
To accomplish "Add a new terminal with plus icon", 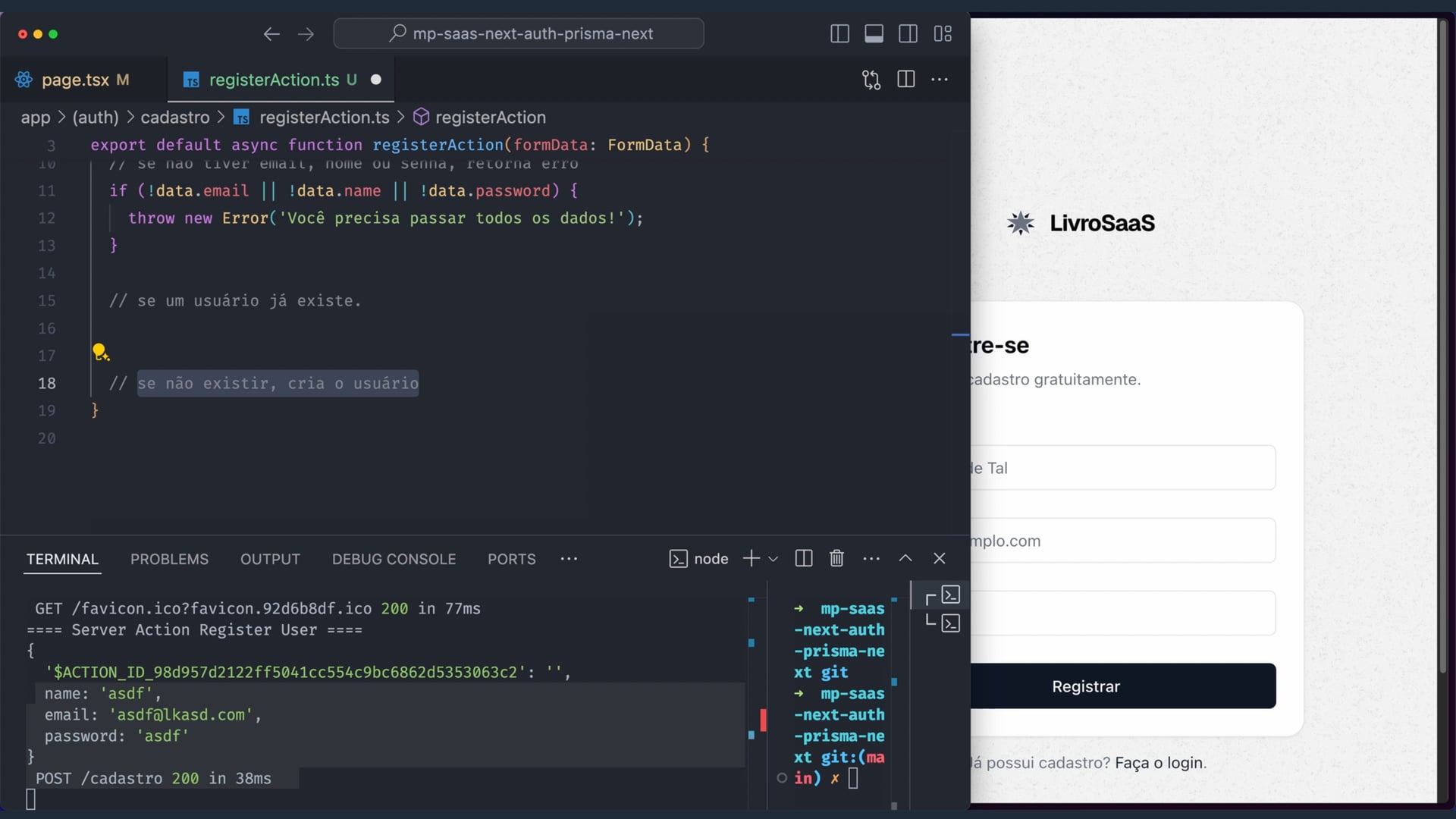I will tap(751, 559).
